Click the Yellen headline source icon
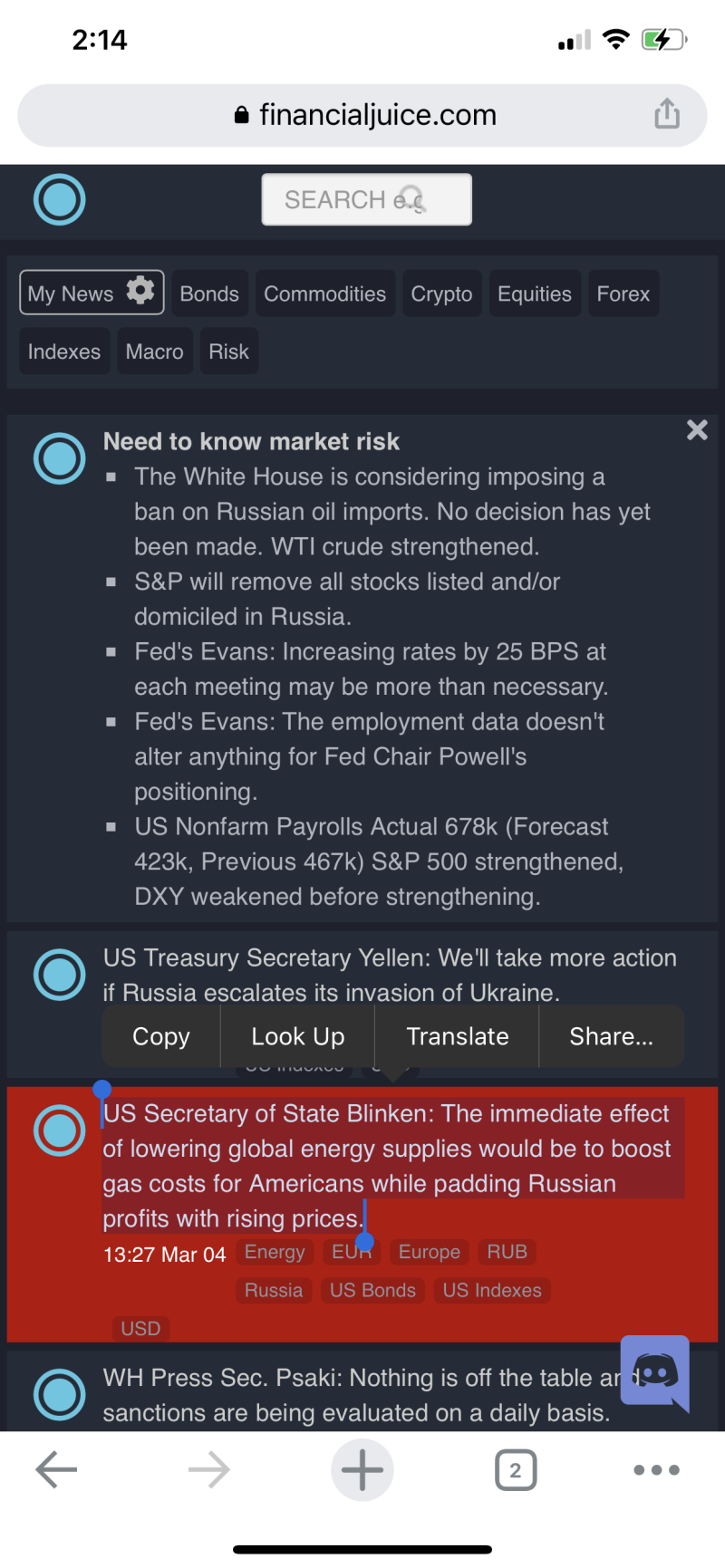Screen dimensions: 725x1568 [x=60, y=975]
